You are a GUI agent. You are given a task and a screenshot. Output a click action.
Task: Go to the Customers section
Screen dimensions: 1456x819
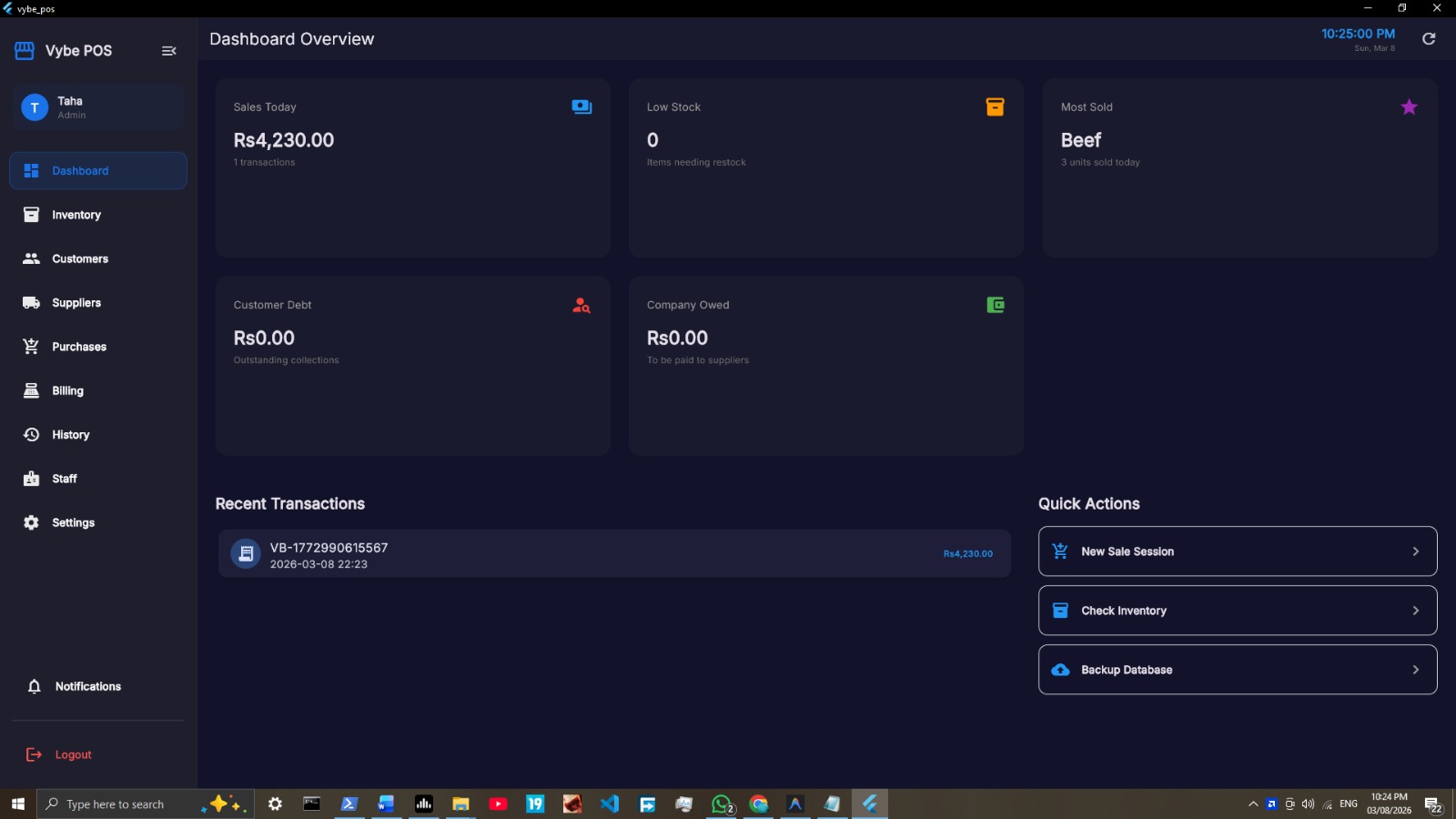pos(80,259)
